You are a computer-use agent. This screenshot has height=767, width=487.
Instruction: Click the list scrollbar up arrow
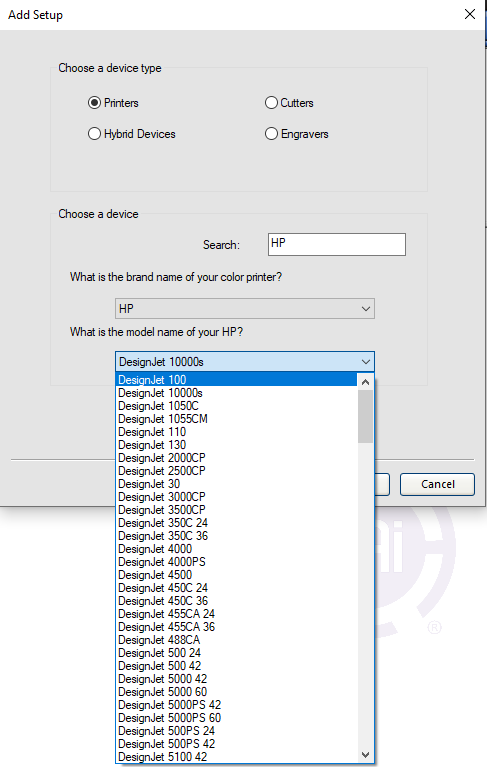point(365,382)
